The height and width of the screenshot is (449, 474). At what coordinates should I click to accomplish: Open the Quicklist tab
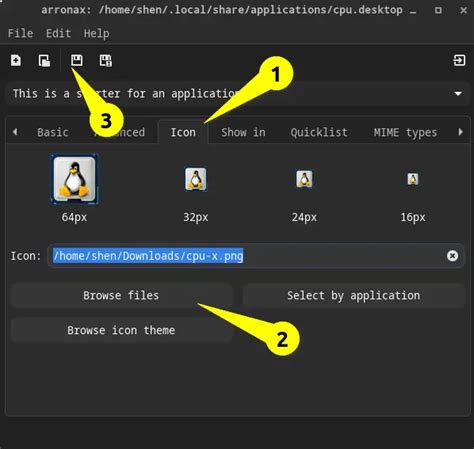coord(319,132)
